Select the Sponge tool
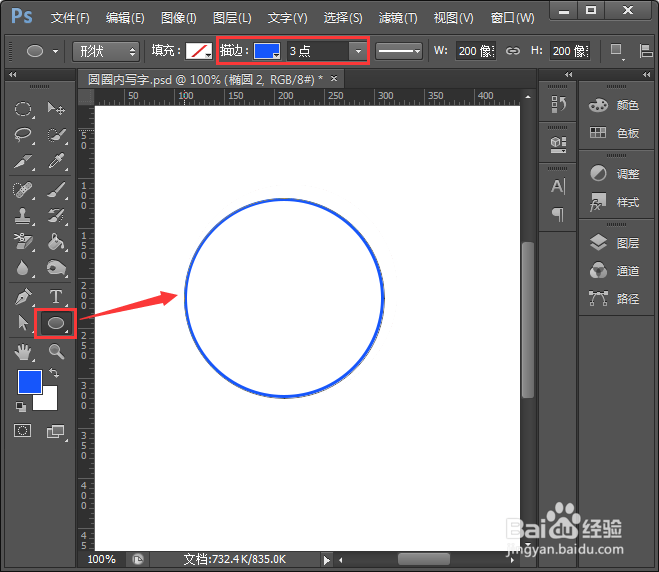Image resolution: width=659 pixels, height=572 pixels. [56, 268]
